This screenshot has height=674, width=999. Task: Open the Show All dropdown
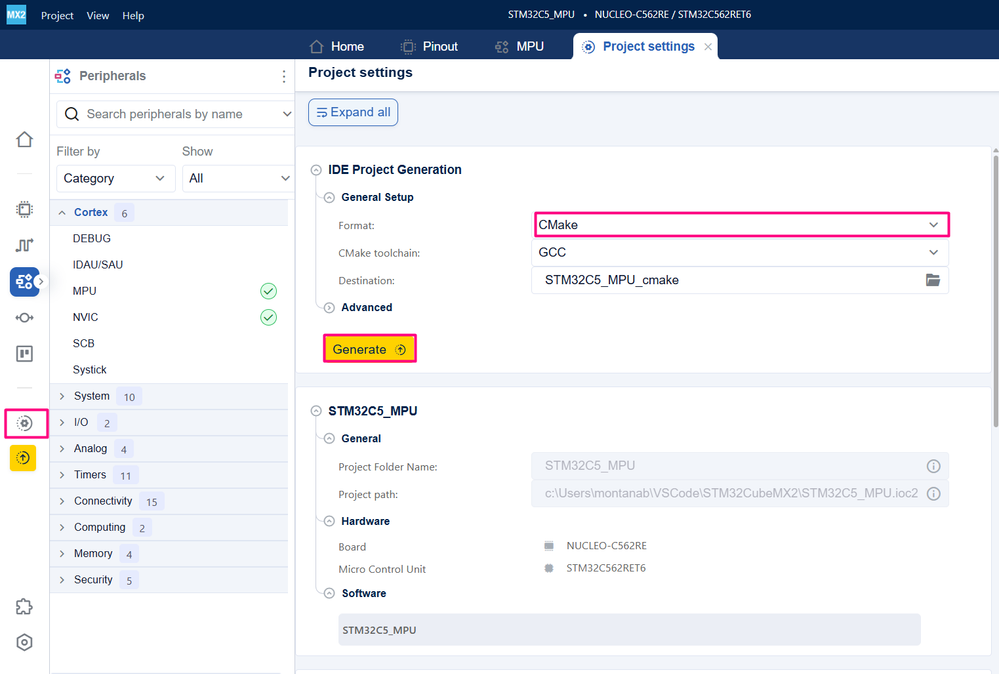238,178
